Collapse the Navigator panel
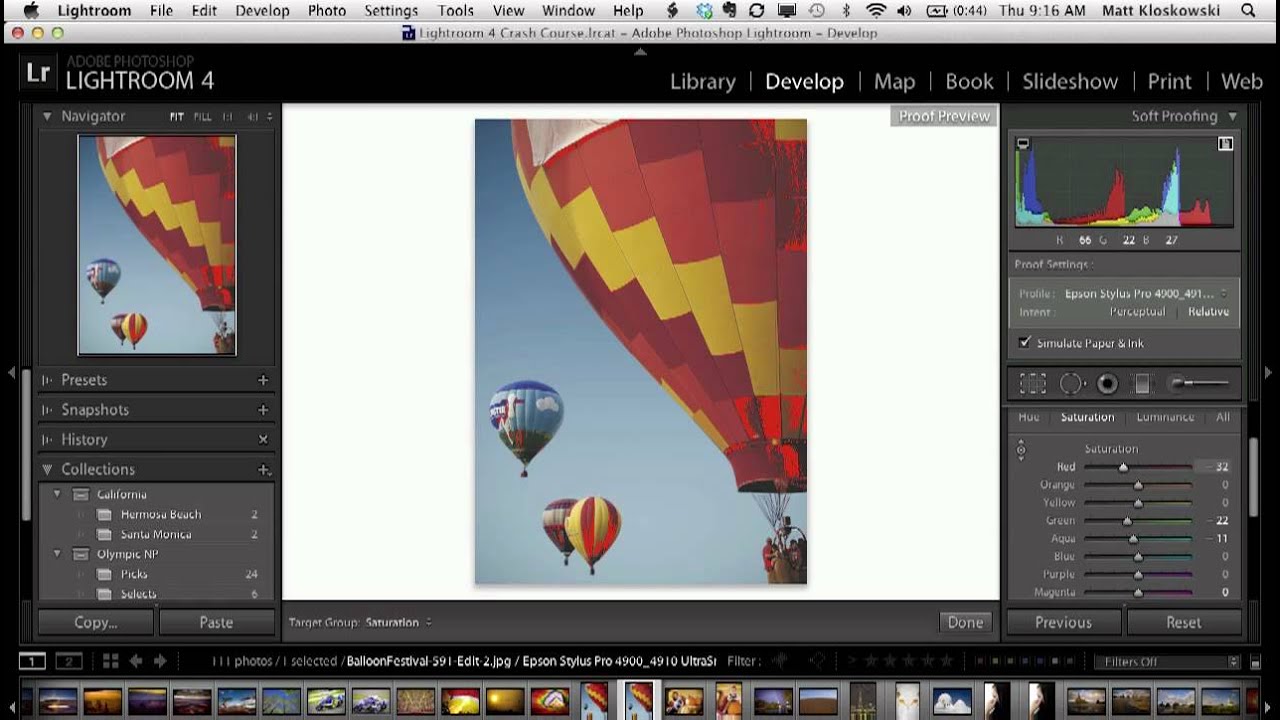Viewport: 1280px width, 720px height. pos(47,116)
